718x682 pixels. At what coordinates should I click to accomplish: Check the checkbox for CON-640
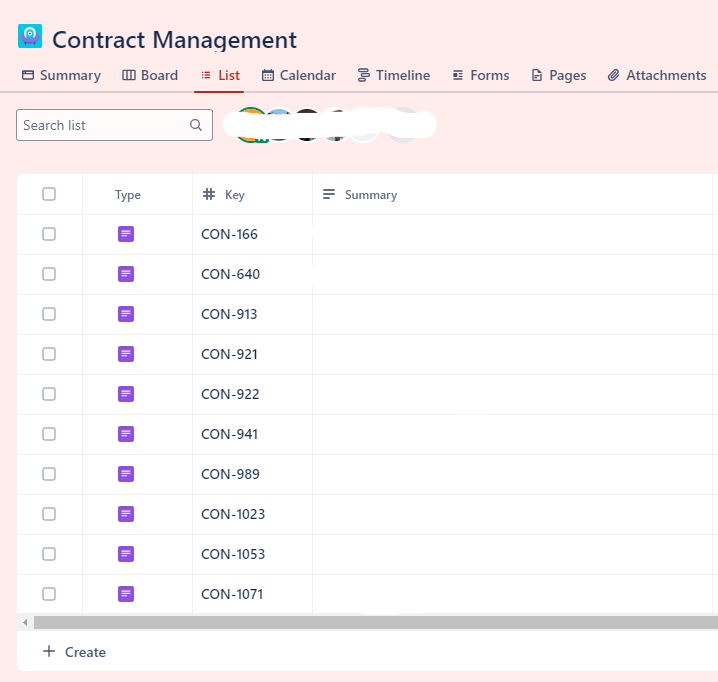[x=49, y=274]
